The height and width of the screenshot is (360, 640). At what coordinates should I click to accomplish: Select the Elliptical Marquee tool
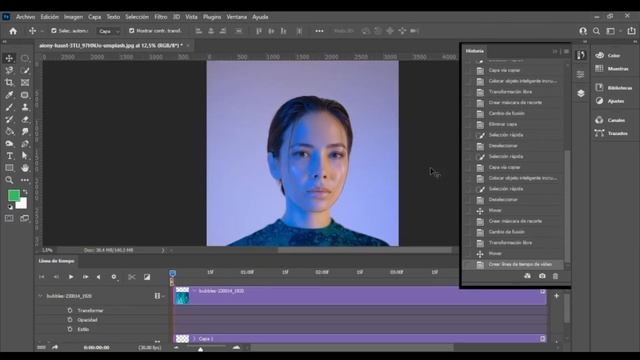(25, 58)
